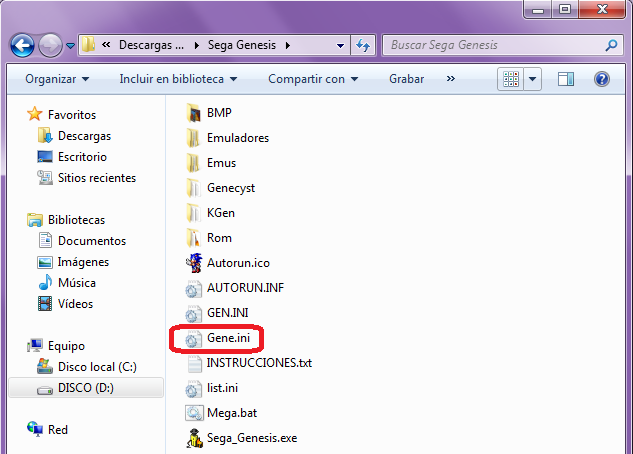Click the Descargas breadcrumb segment

[x=151, y=45]
